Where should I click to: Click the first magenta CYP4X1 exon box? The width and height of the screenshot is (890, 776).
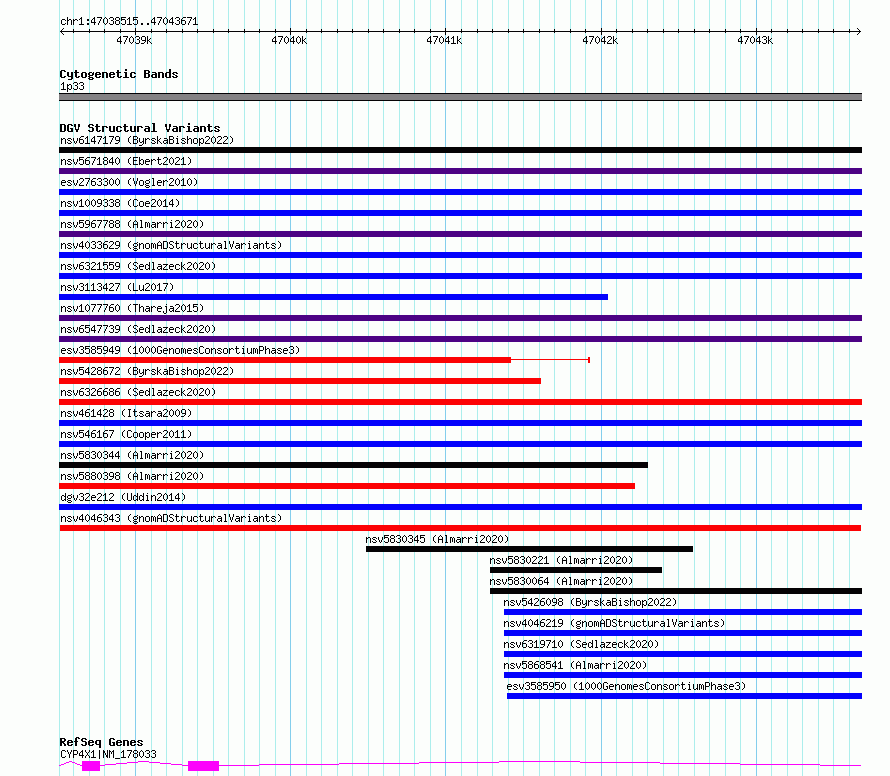pyautogui.click(x=91, y=766)
